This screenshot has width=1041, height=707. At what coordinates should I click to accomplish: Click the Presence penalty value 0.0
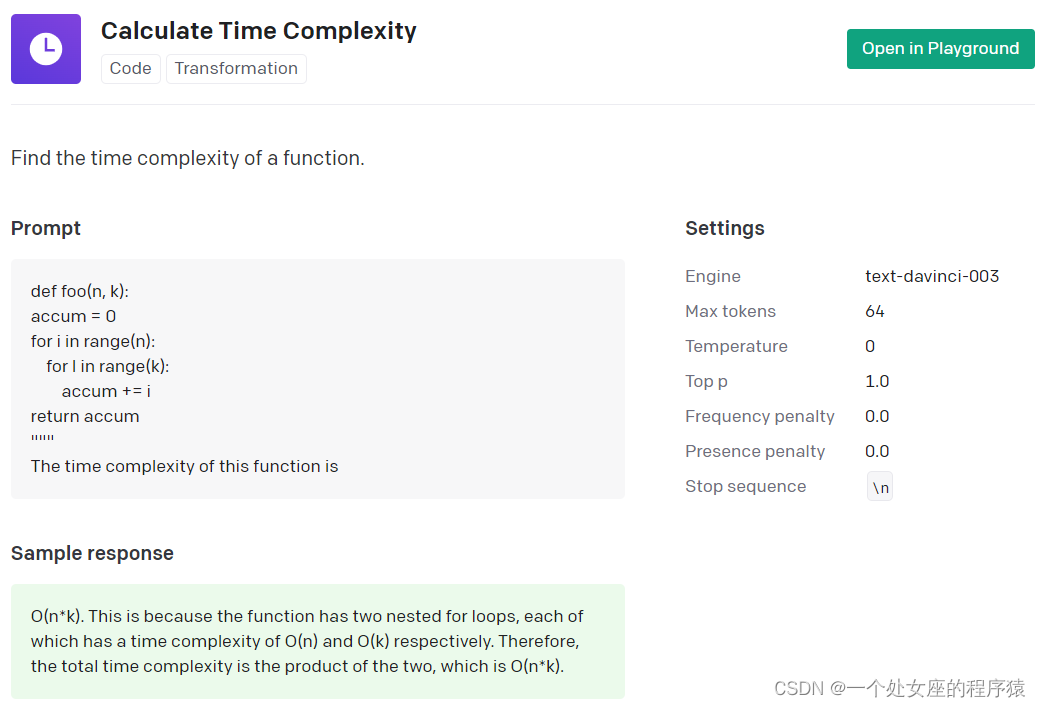coord(877,451)
